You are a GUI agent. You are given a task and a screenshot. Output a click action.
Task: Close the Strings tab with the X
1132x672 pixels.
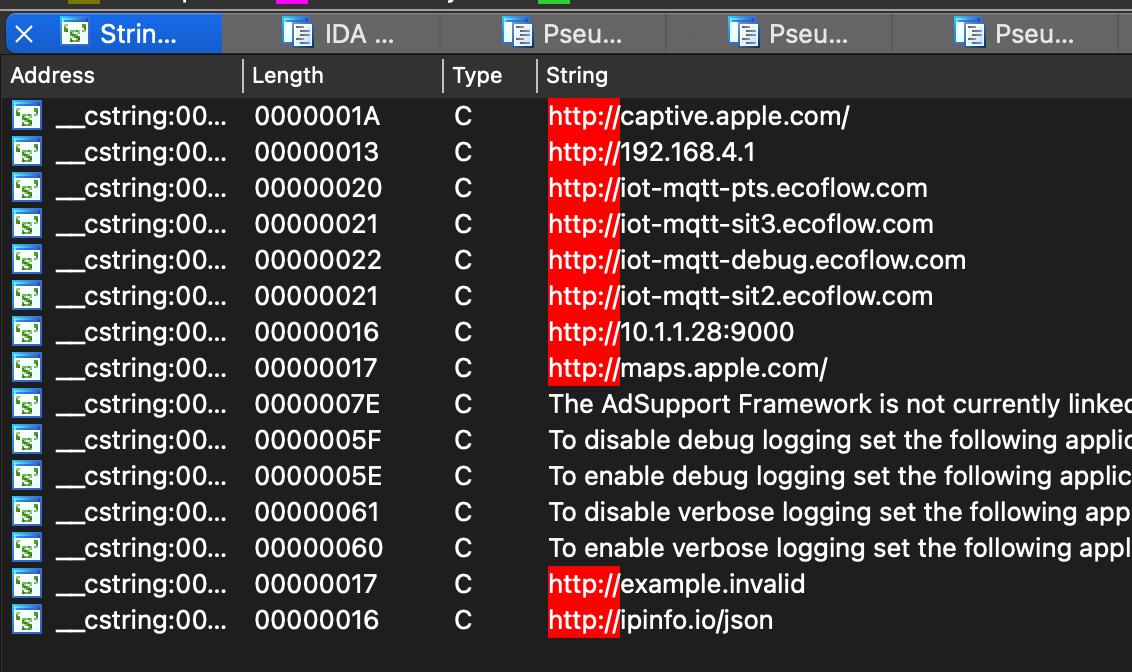[24, 34]
